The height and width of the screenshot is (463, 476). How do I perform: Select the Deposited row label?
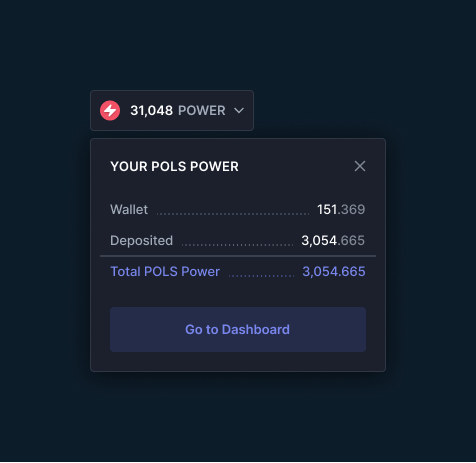141,240
